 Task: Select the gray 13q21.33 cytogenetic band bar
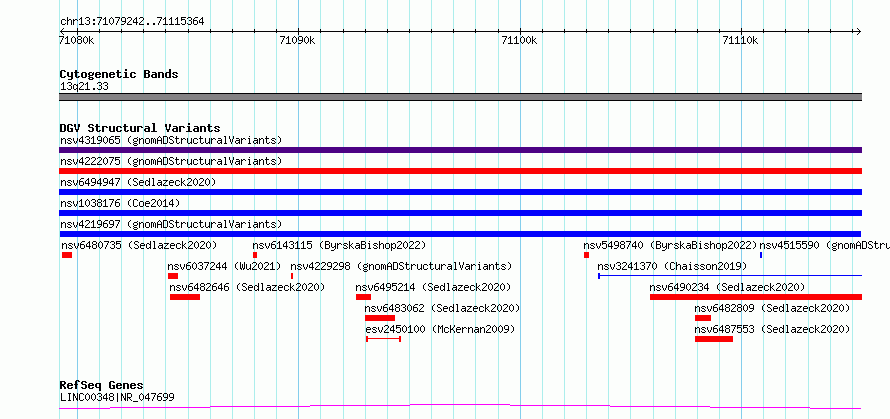[x=460, y=97]
